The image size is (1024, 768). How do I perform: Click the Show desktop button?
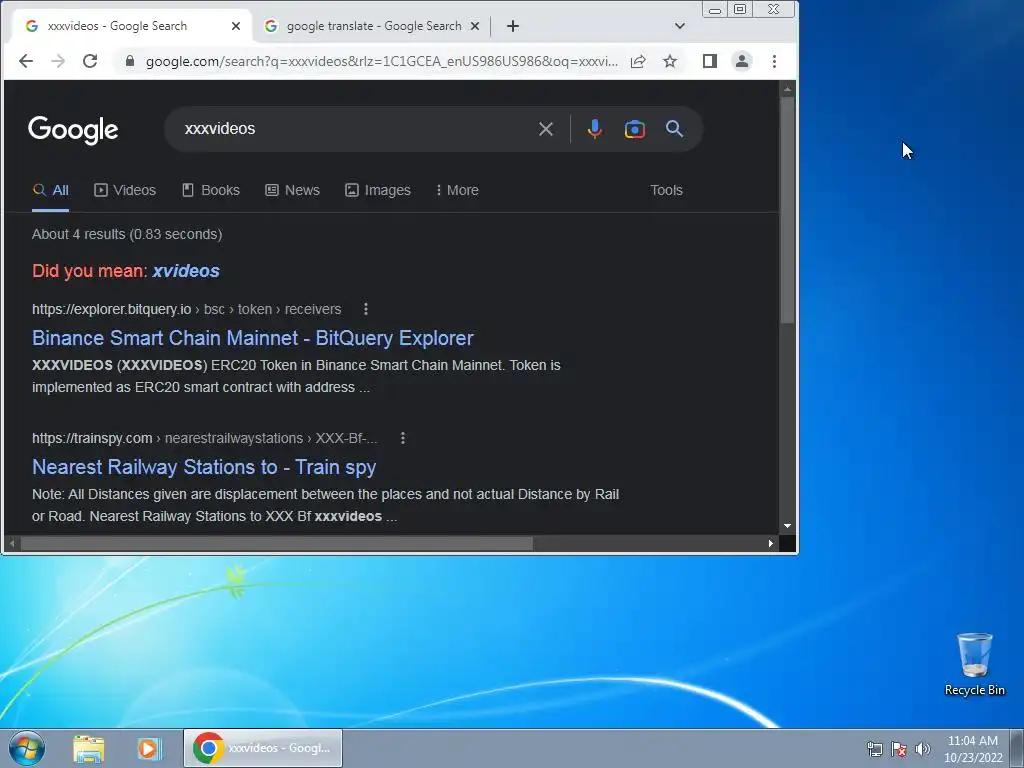click(1017, 748)
